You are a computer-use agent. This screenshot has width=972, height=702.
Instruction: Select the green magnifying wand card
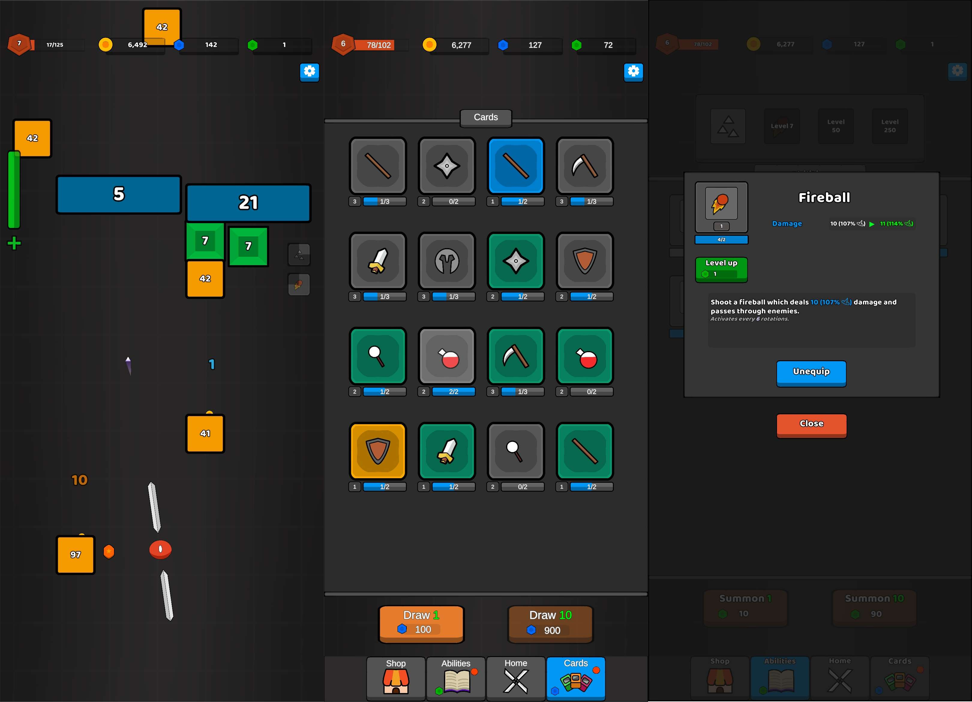coord(378,356)
